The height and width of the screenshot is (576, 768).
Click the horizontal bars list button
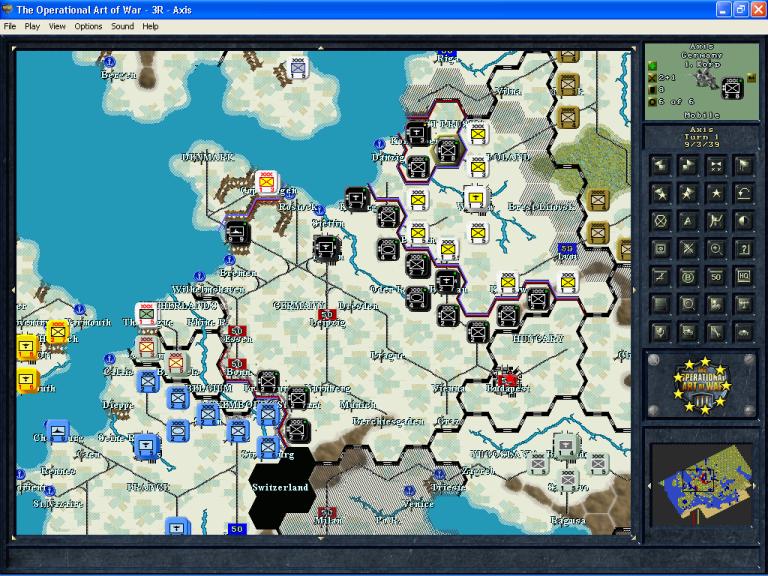[660, 305]
